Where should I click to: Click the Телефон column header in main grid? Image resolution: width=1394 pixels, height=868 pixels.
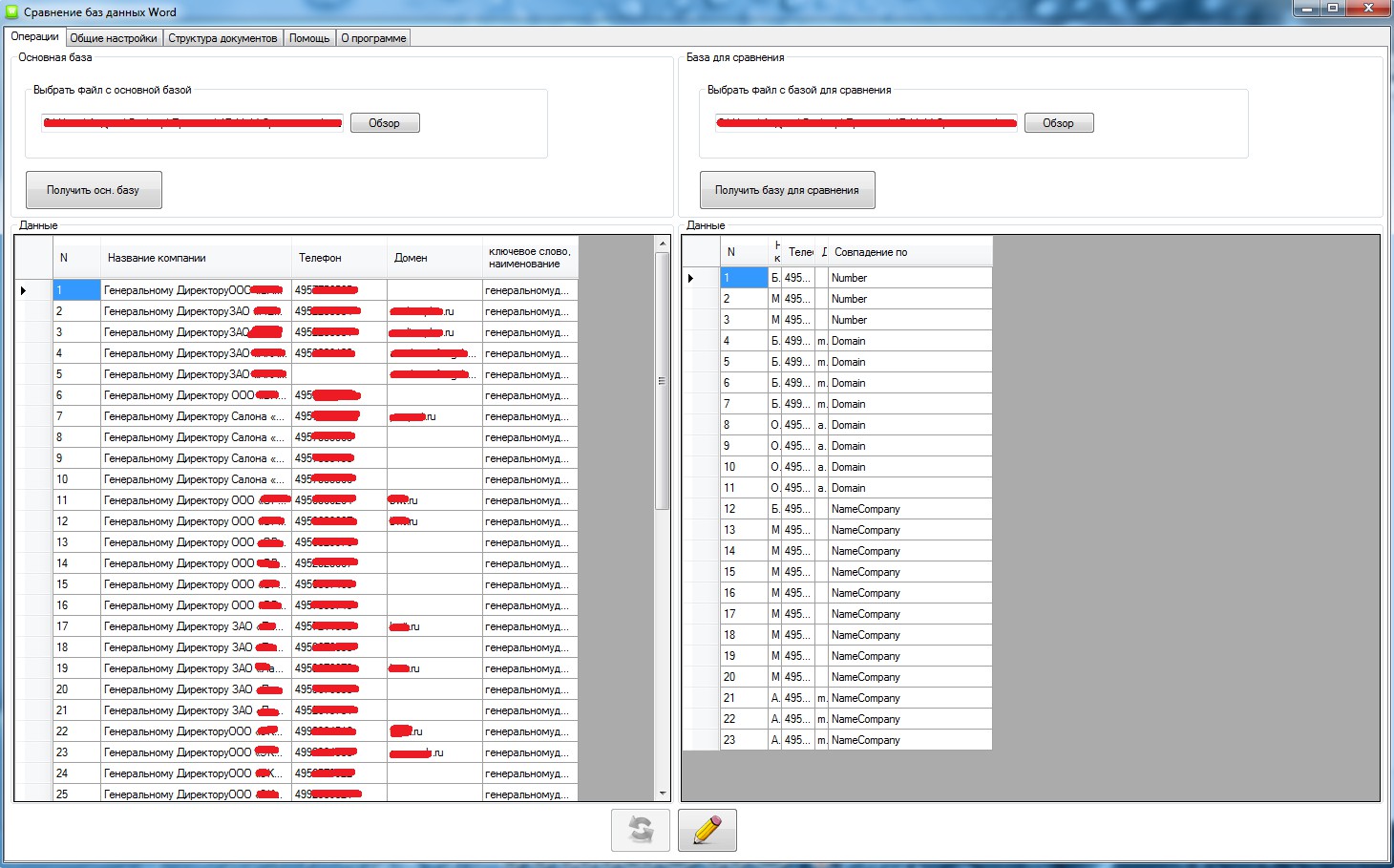click(x=339, y=258)
